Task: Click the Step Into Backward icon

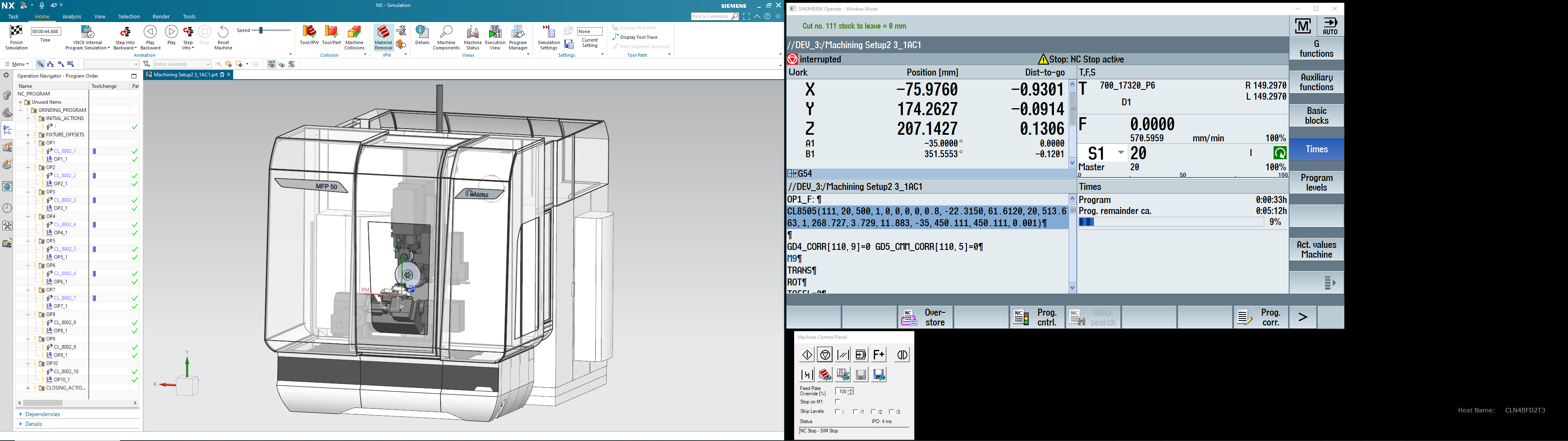Action: tap(125, 32)
